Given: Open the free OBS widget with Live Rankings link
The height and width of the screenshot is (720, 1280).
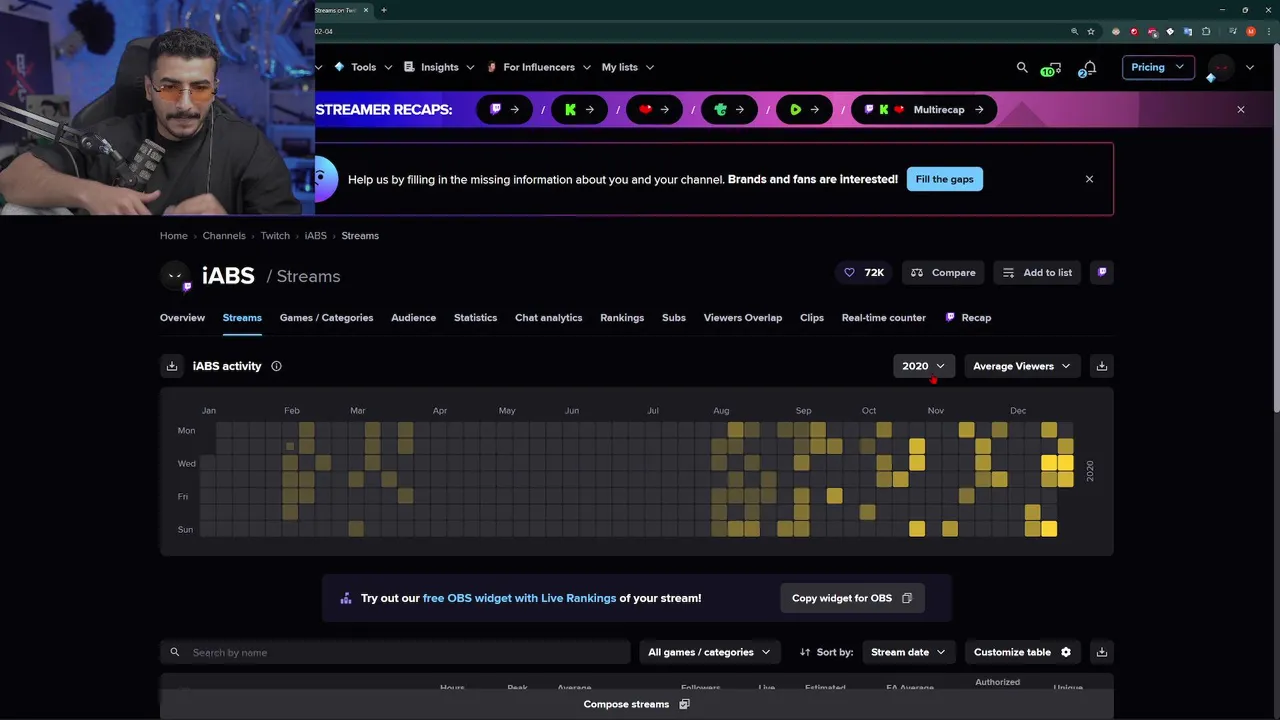Looking at the screenshot, I should [x=519, y=598].
